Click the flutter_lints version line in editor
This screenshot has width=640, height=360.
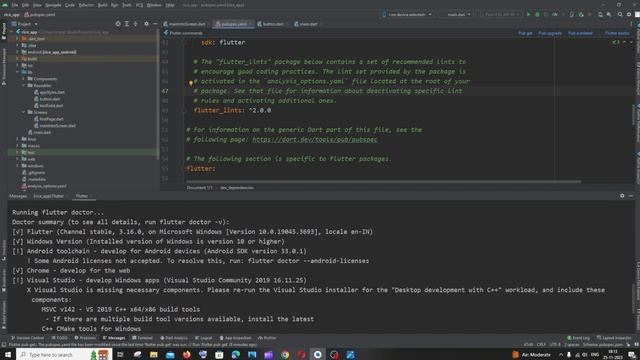[232, 110]
